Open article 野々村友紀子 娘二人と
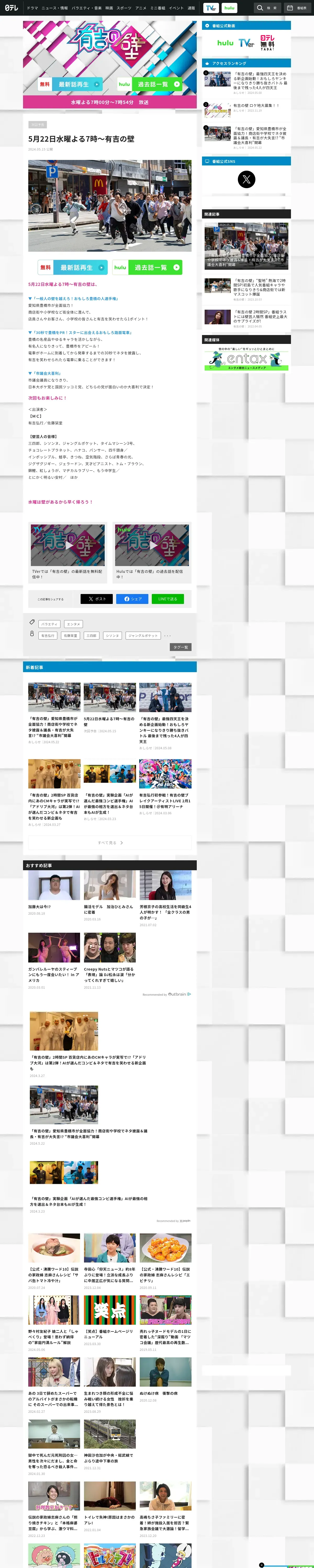 [54, 1323]
